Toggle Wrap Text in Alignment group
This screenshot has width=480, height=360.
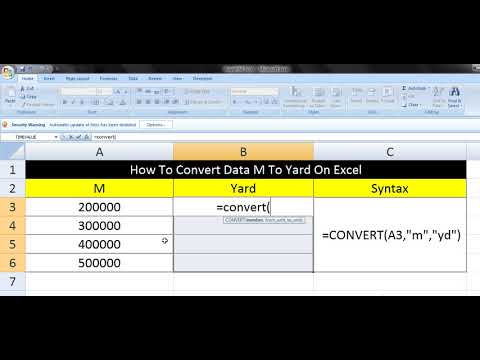click(x=197, y=91)
